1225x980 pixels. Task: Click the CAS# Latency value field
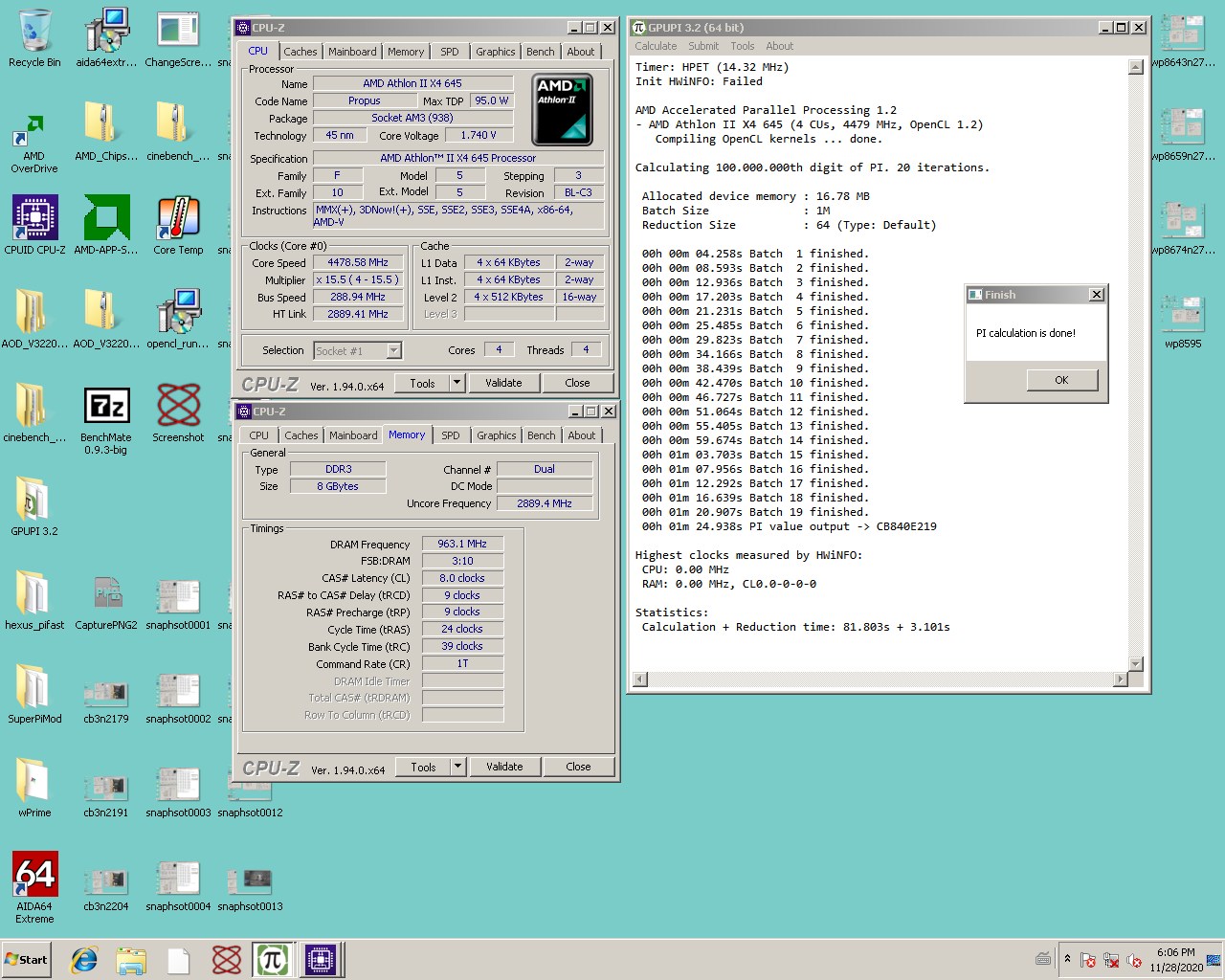pos(462,578)
